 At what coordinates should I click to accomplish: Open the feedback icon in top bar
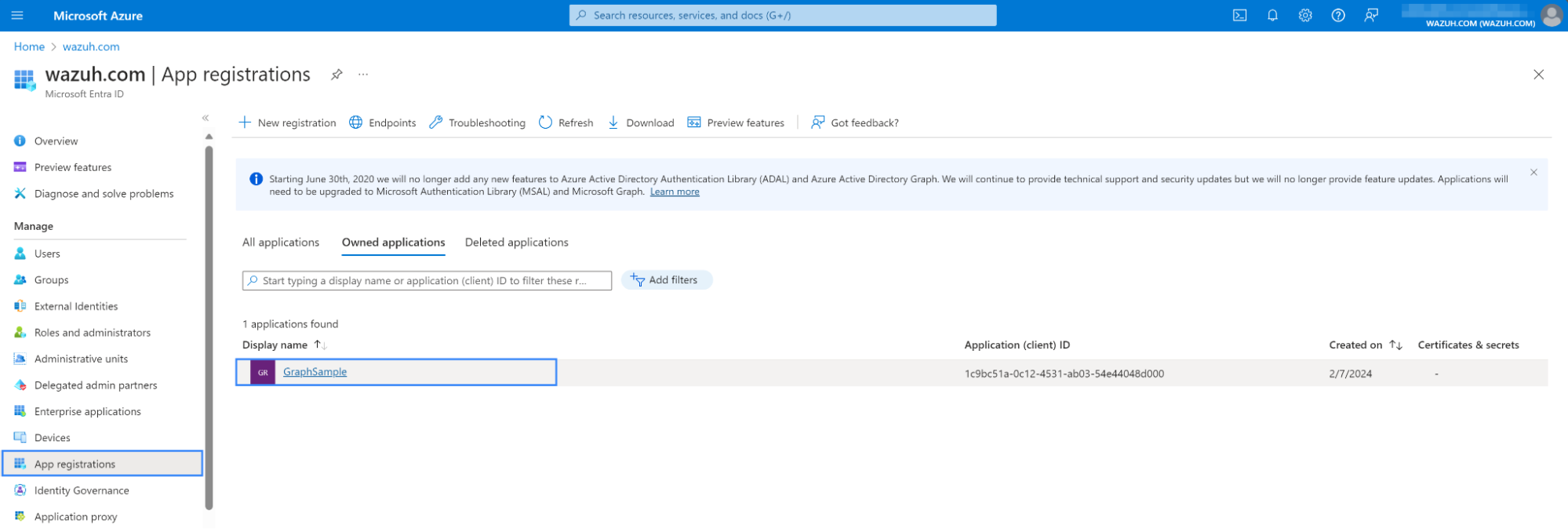point(1371,16)
